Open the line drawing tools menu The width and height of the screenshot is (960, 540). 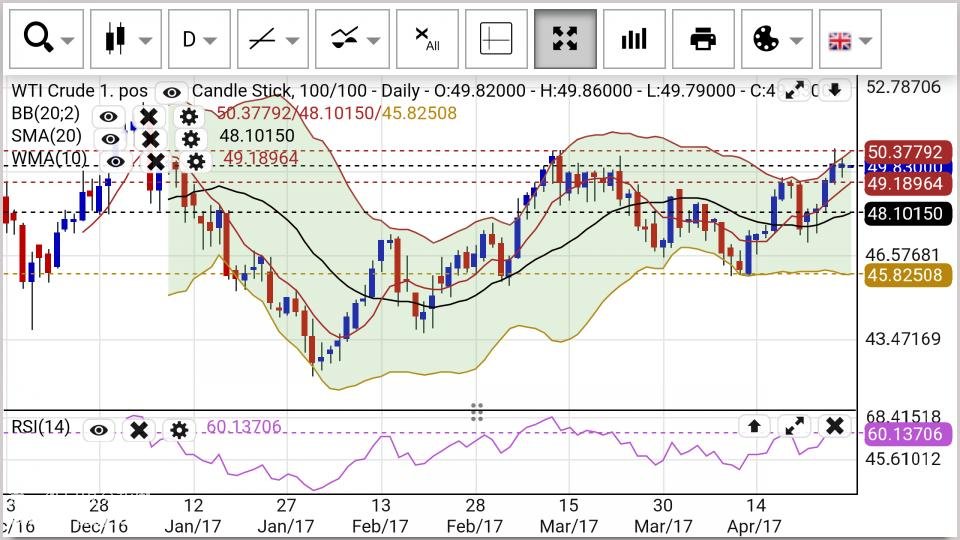[273, 40]
